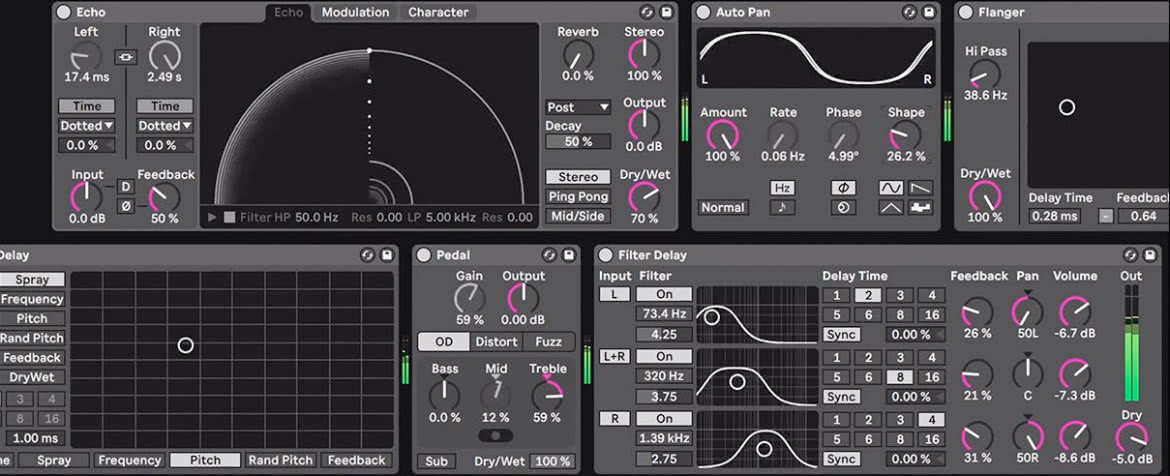
Task: Toggle the Filter Delay device power button
Action: click(x=605, y=255)
